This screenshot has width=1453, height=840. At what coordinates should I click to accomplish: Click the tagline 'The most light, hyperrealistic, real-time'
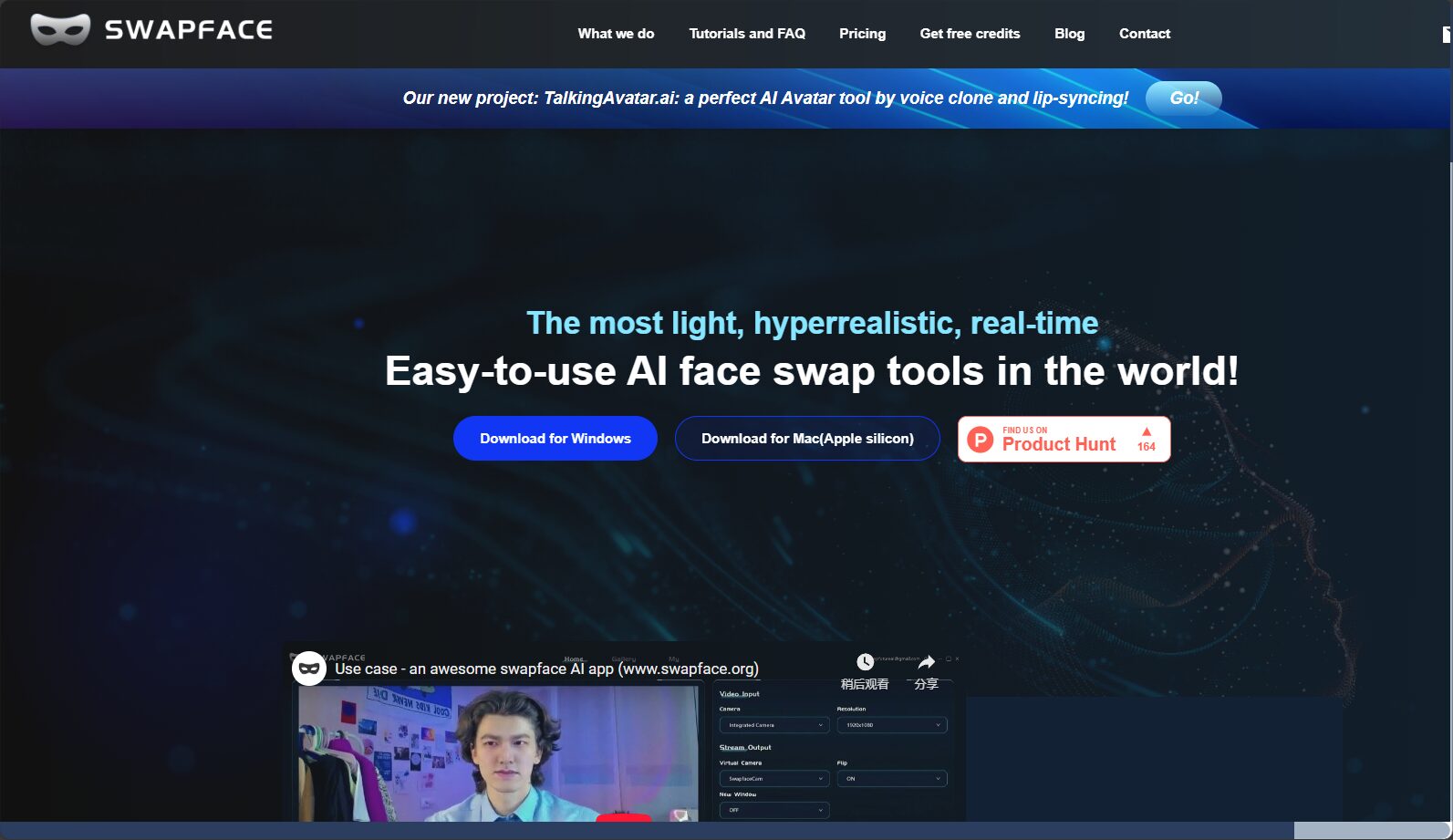coord(812,323)
